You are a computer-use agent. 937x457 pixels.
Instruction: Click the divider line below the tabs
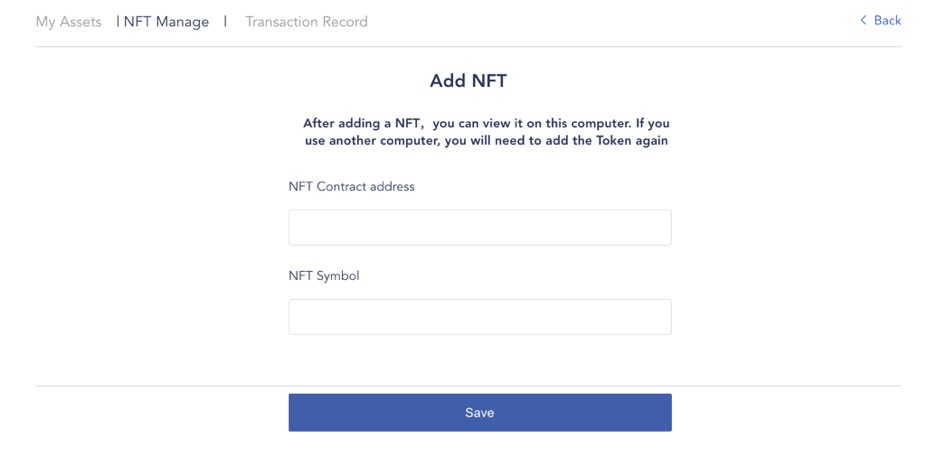click(x=468, y=47)
